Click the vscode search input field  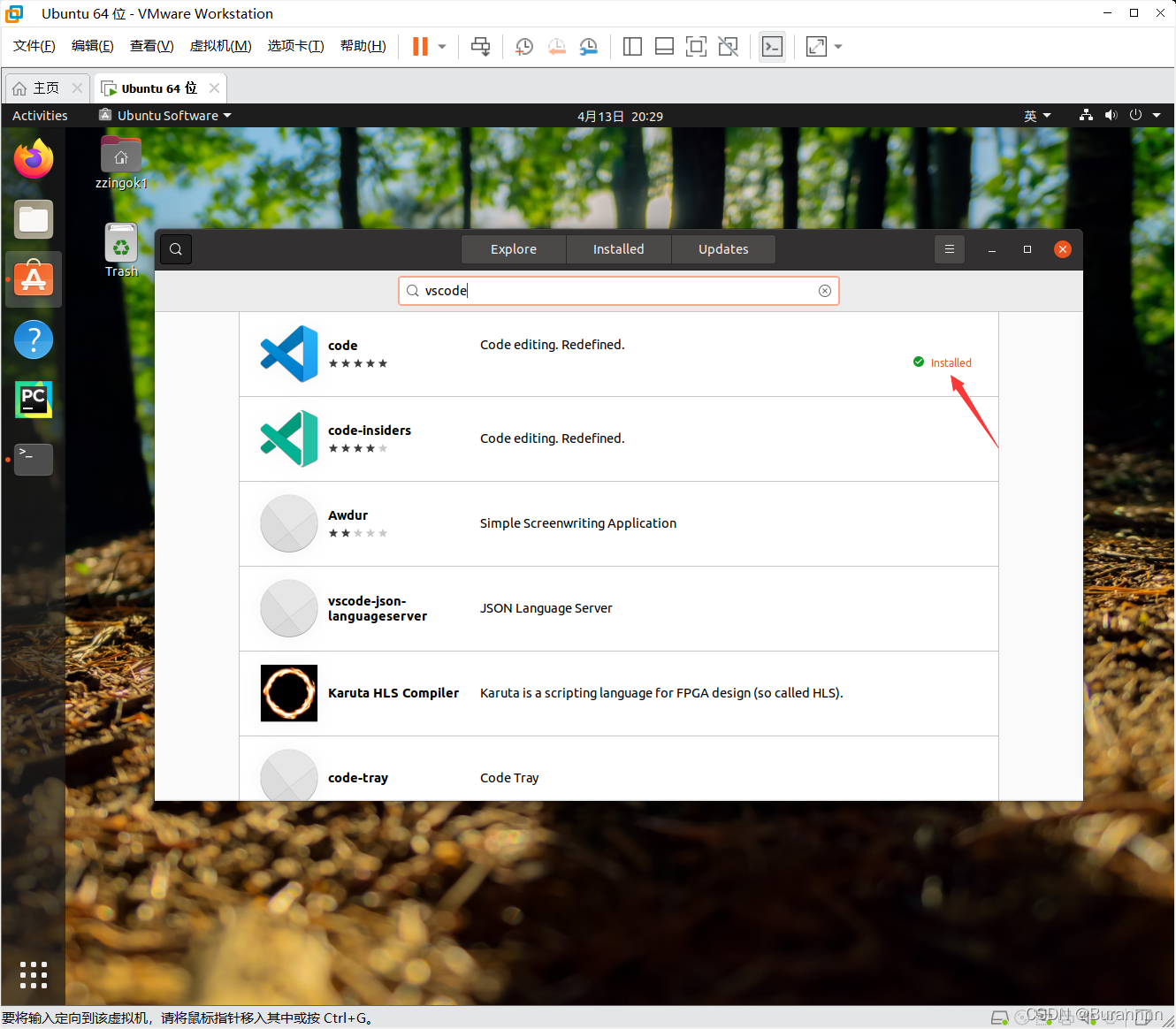coord(619,291)
